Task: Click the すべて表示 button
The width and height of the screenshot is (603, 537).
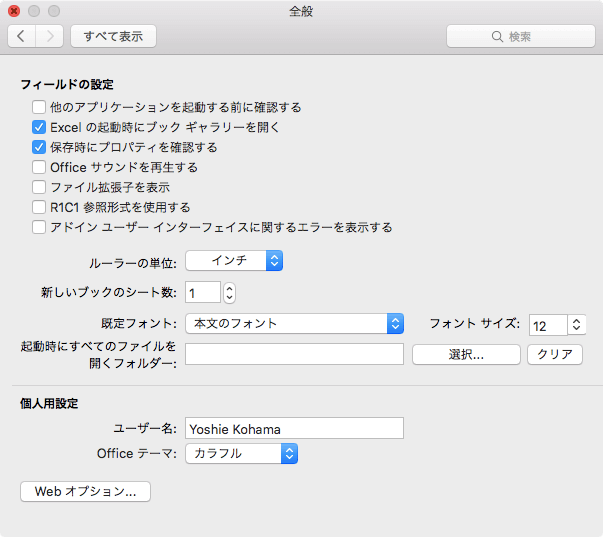Action: pyautogui.click(x=113, y=36)
